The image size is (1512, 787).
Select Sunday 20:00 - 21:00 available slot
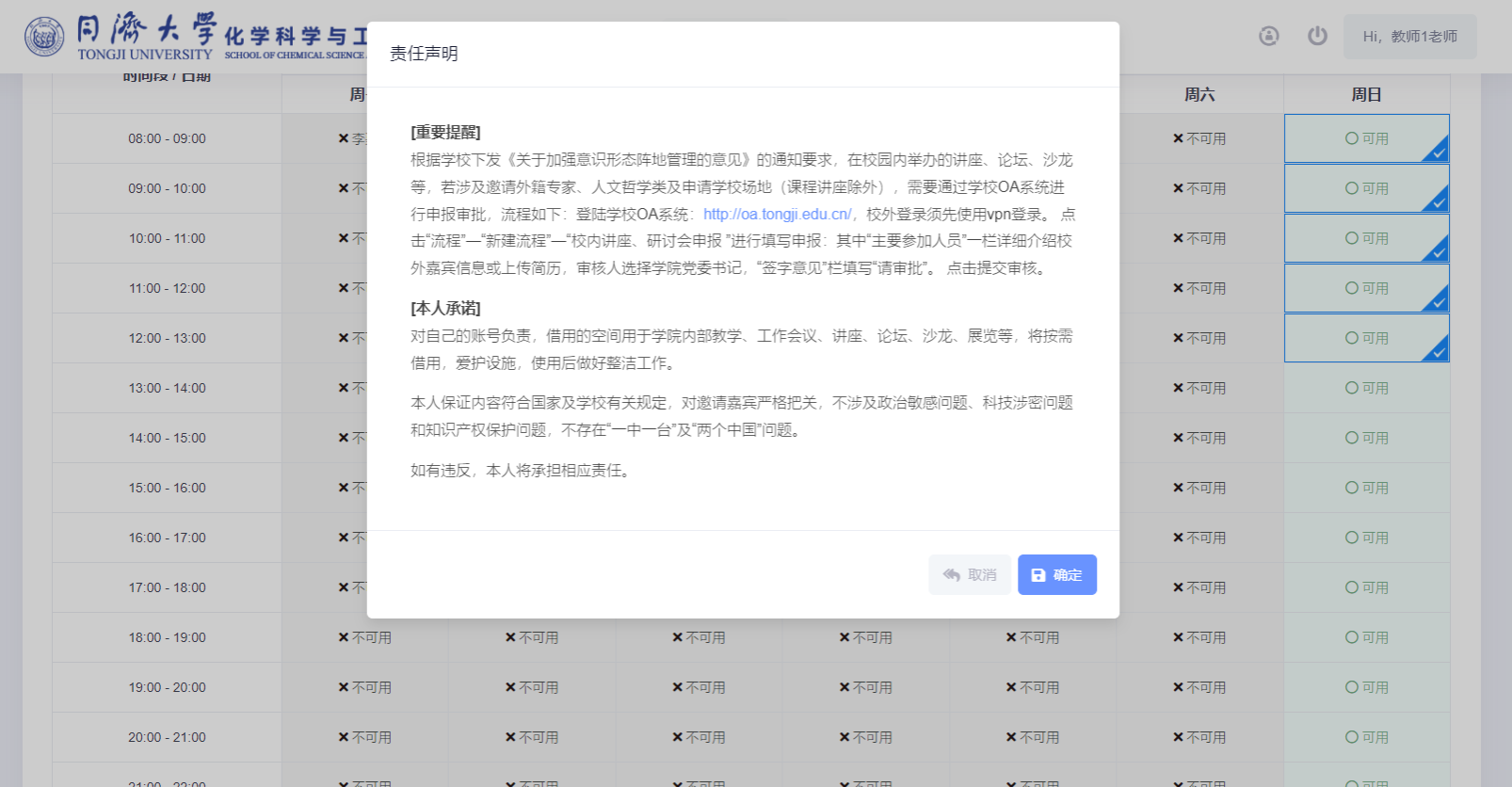tap(1366, 737)
